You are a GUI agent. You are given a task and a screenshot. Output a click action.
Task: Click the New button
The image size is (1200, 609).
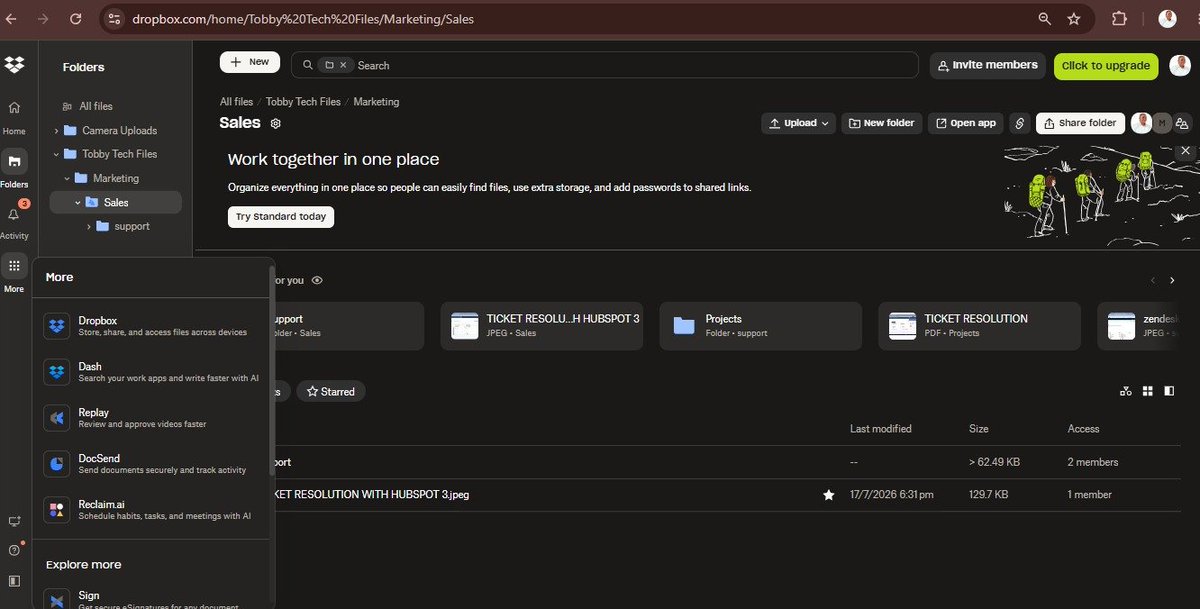tap(250, 62)
